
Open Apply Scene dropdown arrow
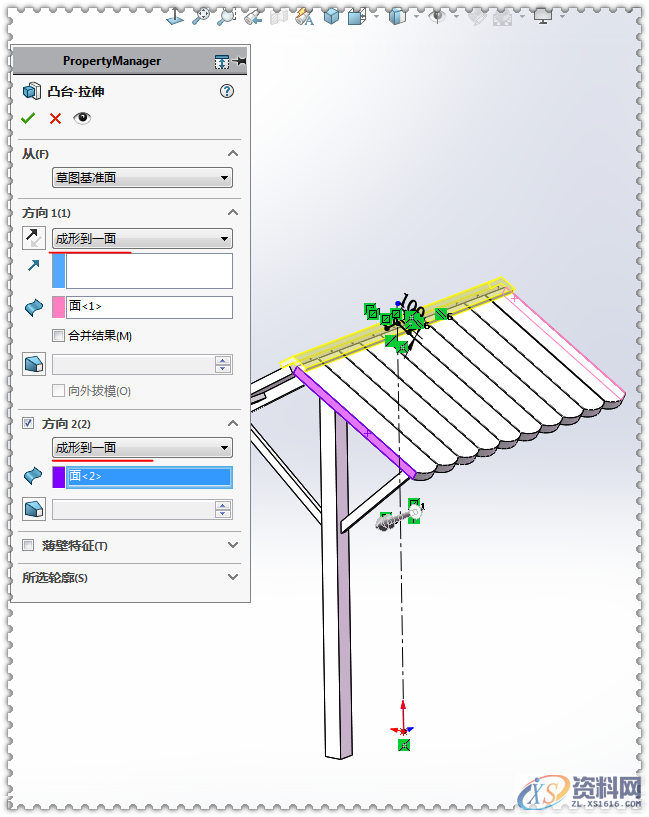click(521, 17)
